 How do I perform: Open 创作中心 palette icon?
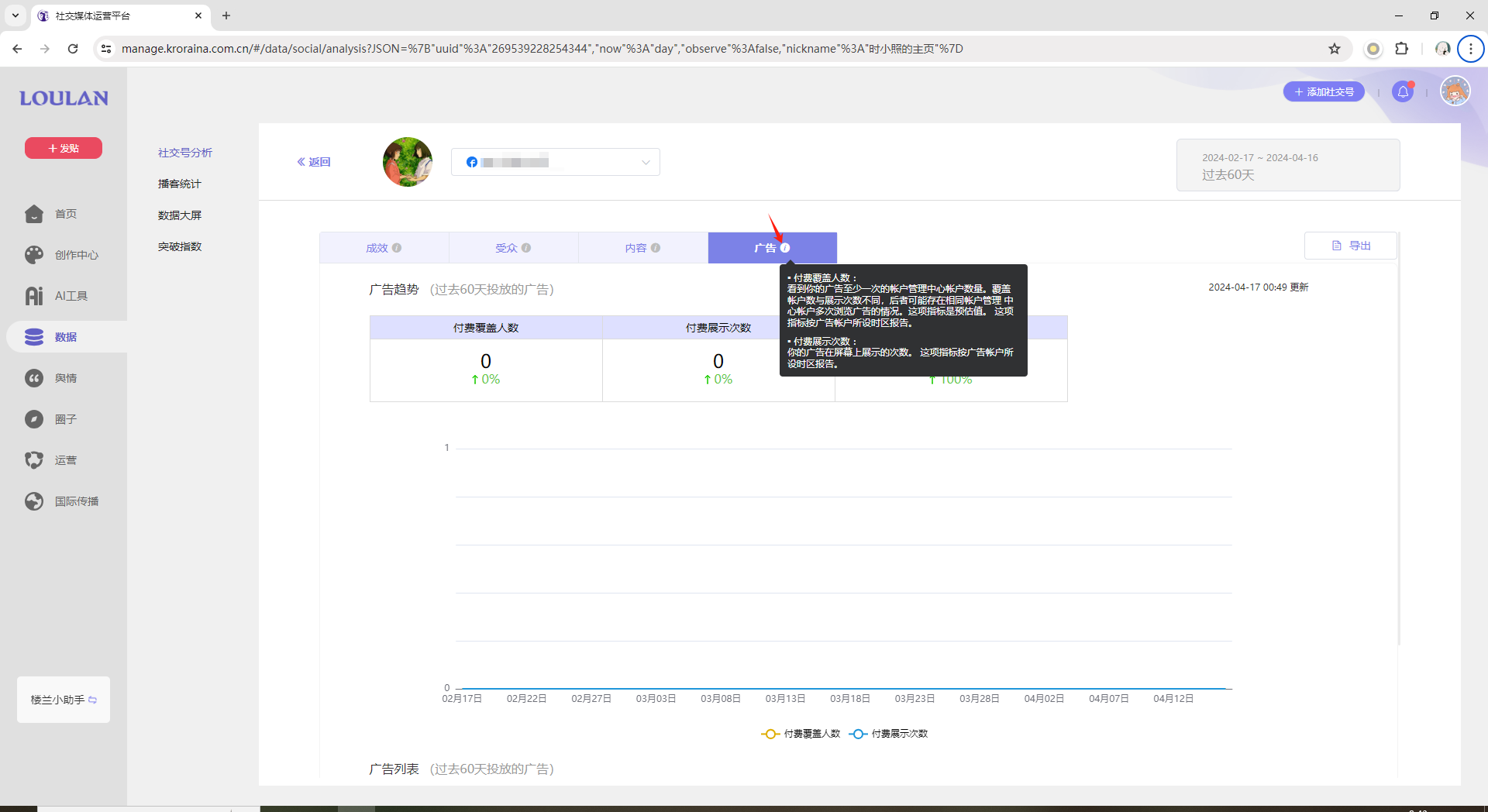[34, 255]
